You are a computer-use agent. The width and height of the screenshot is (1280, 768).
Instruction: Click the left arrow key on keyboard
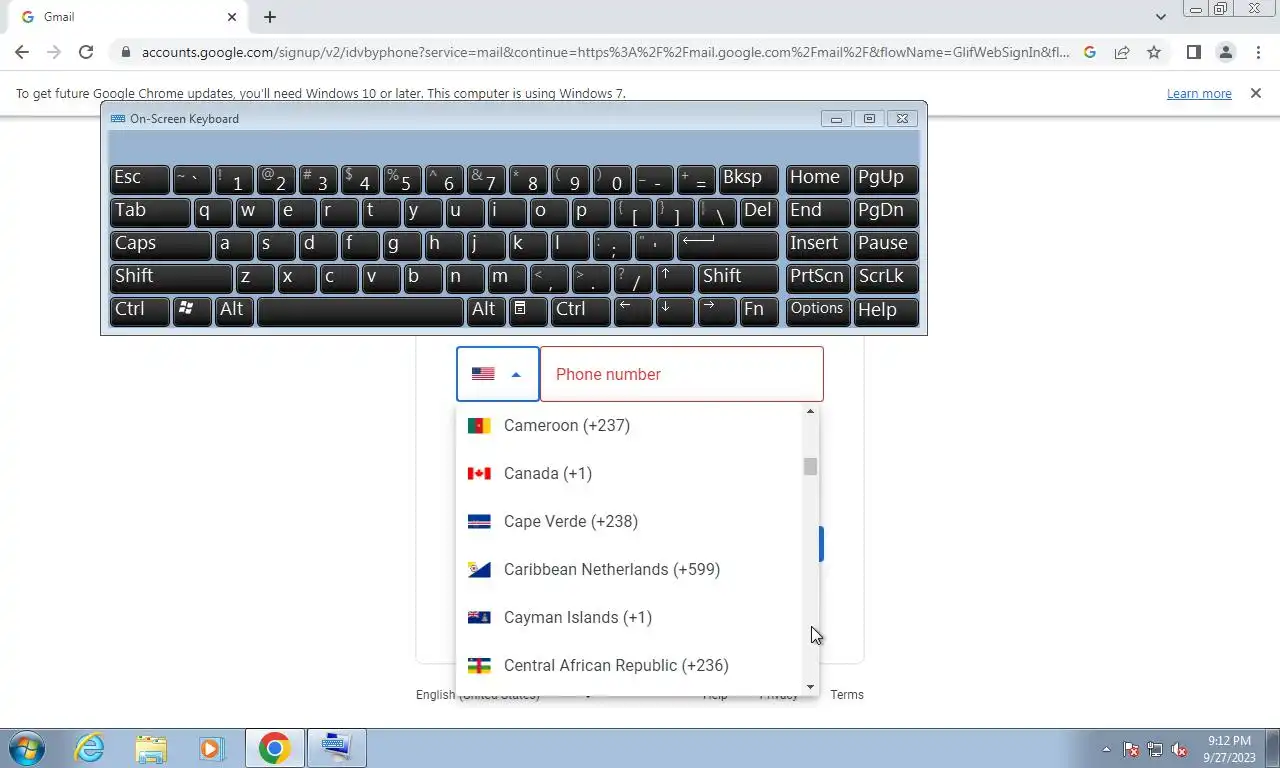click(632, 310)
